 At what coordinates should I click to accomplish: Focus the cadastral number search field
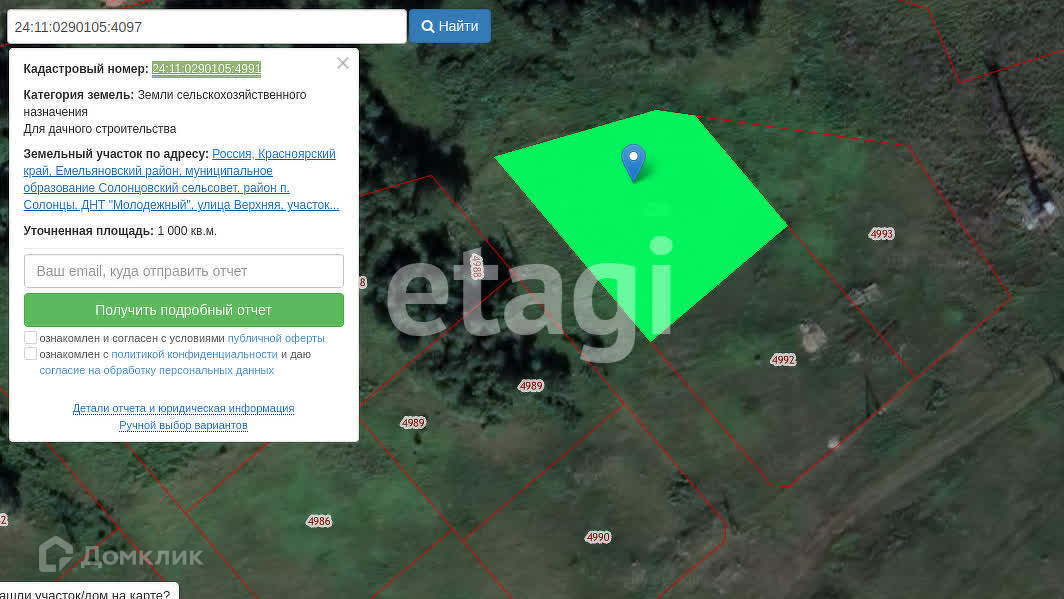pos(206,27)
